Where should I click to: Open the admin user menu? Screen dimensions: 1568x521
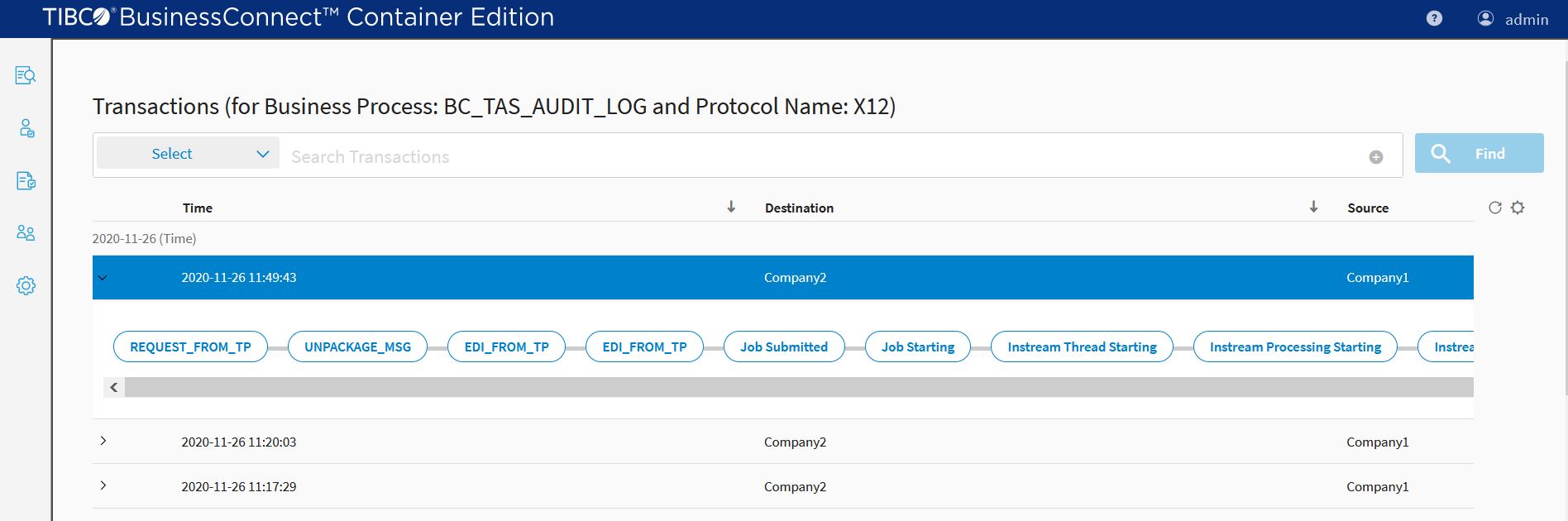(x=1513, y=19)
